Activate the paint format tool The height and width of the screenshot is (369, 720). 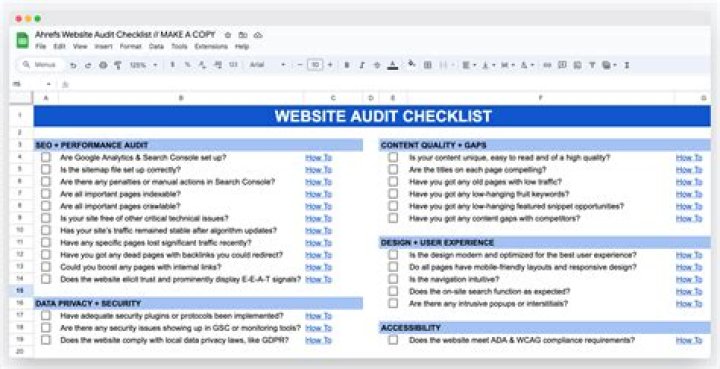pyautogui.click(x=118, y=65)
